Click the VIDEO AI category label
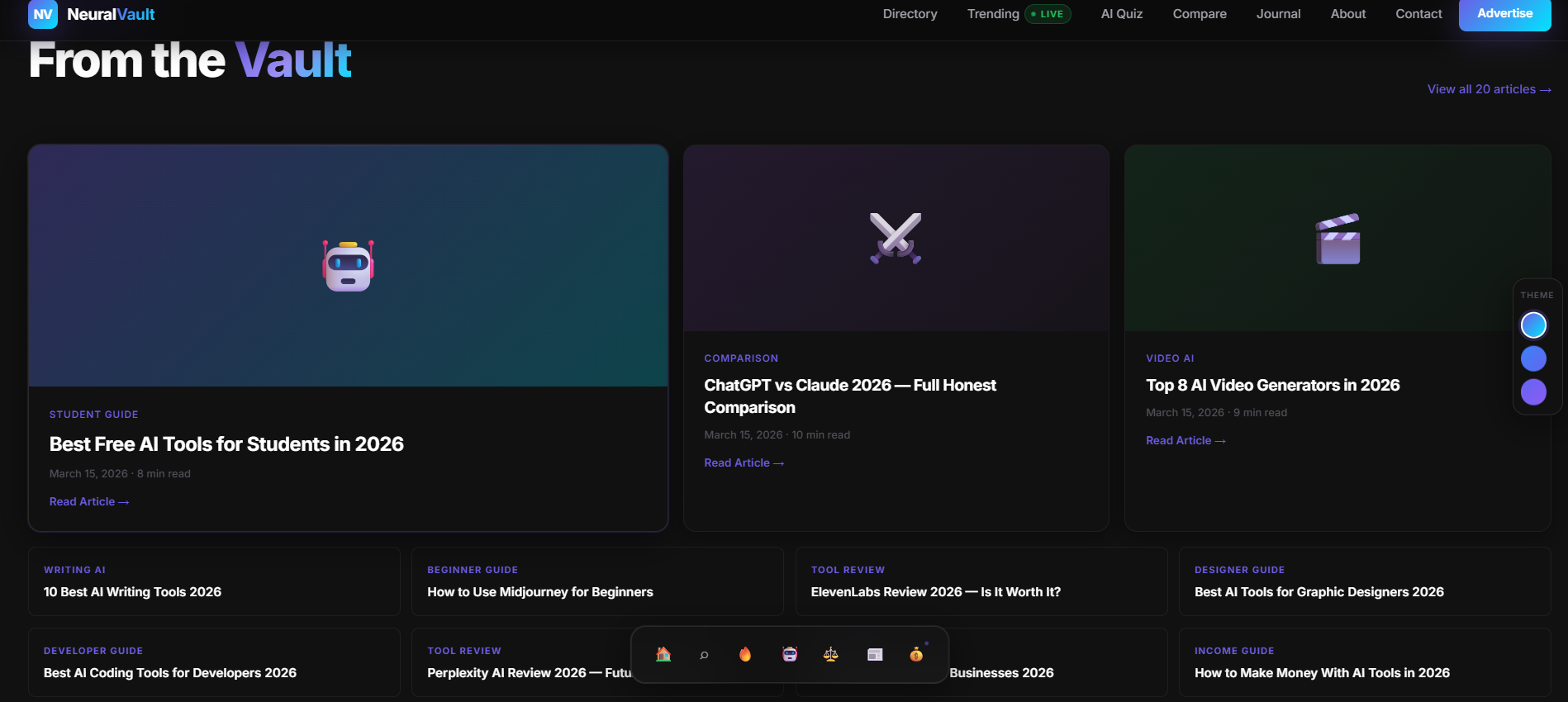This screenshot has height=702, width=1568. 1170,358
